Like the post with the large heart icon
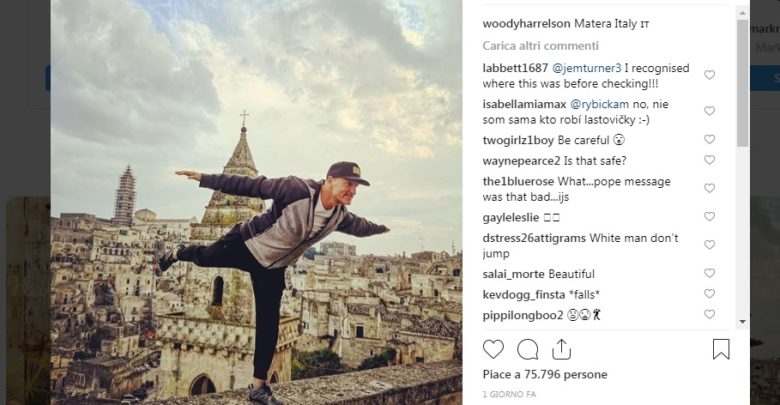This screenshot has width=780, height=405. (x=493, y=349)
